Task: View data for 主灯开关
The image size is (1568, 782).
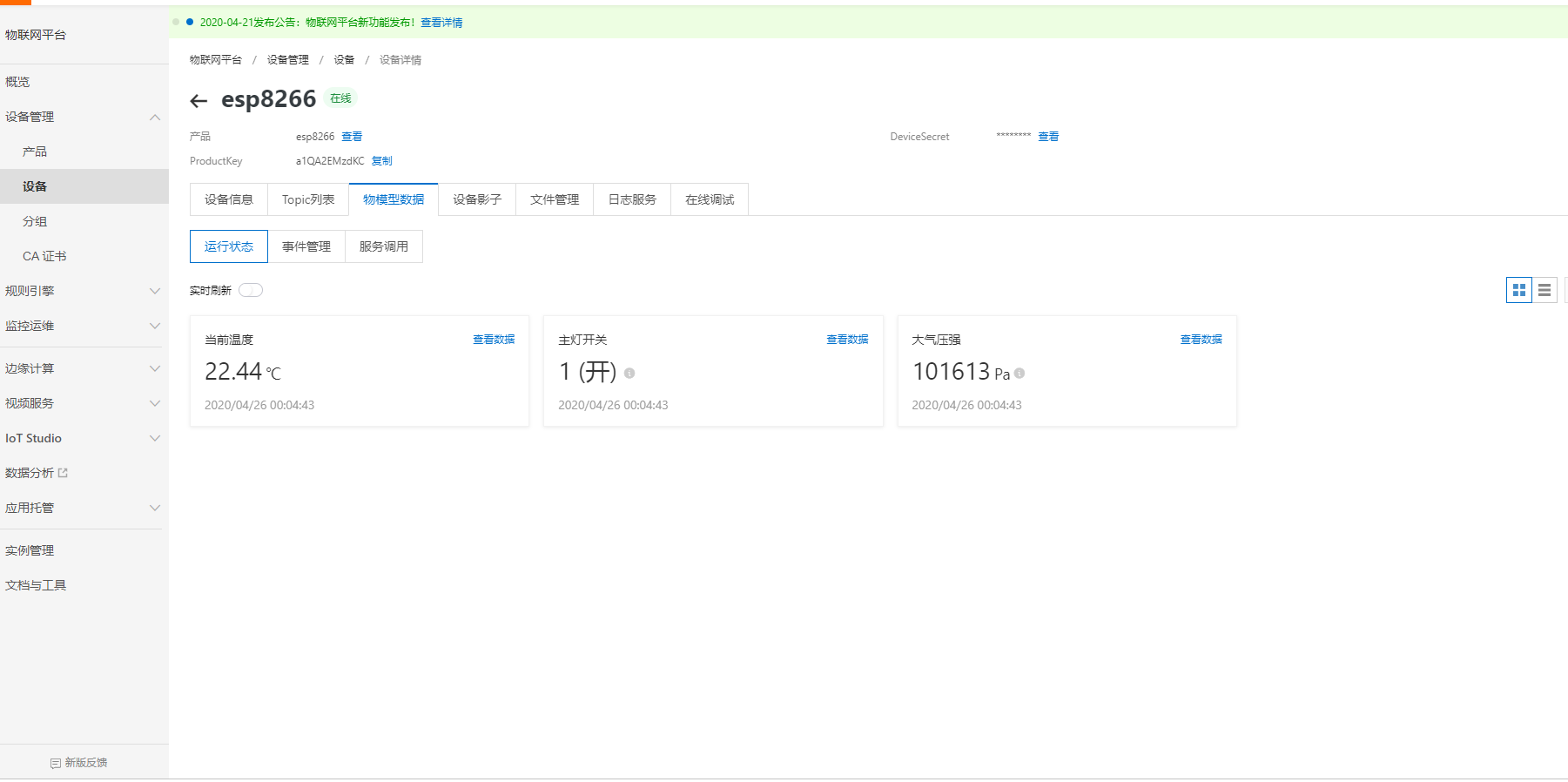Action: click(847, 340)
